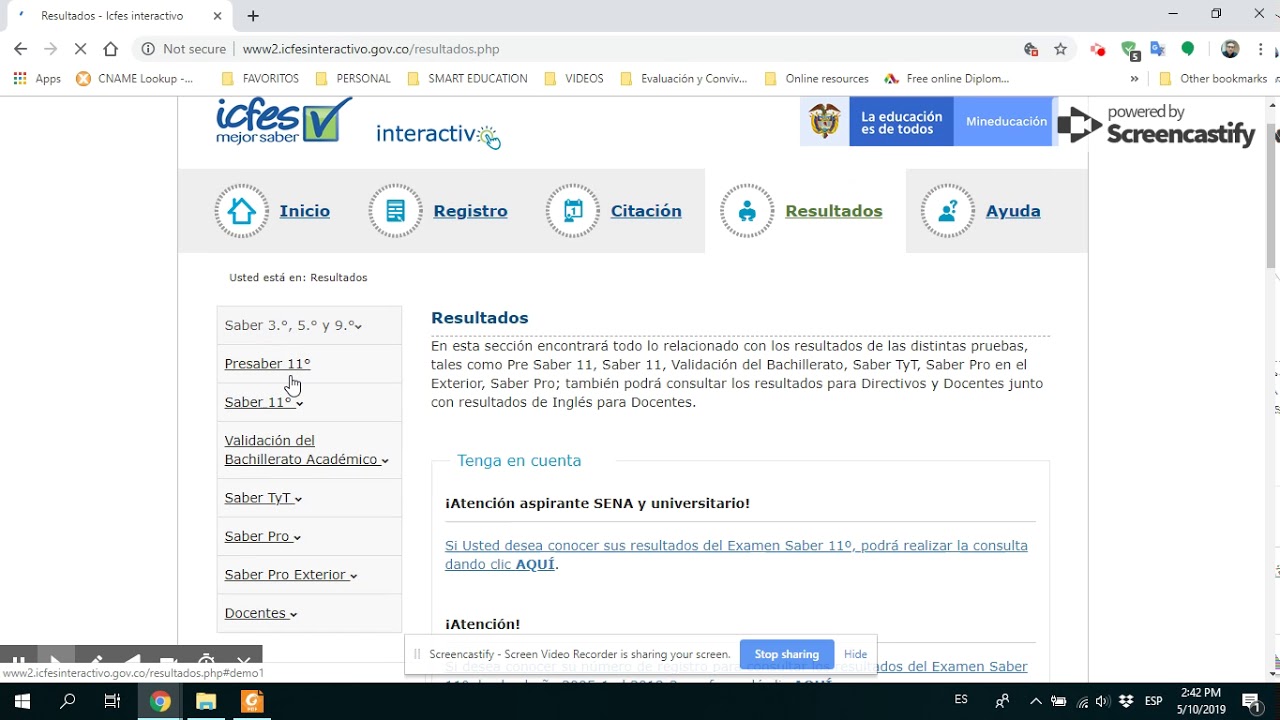Click the Ayuda help icon

click(x=948, y=211)
